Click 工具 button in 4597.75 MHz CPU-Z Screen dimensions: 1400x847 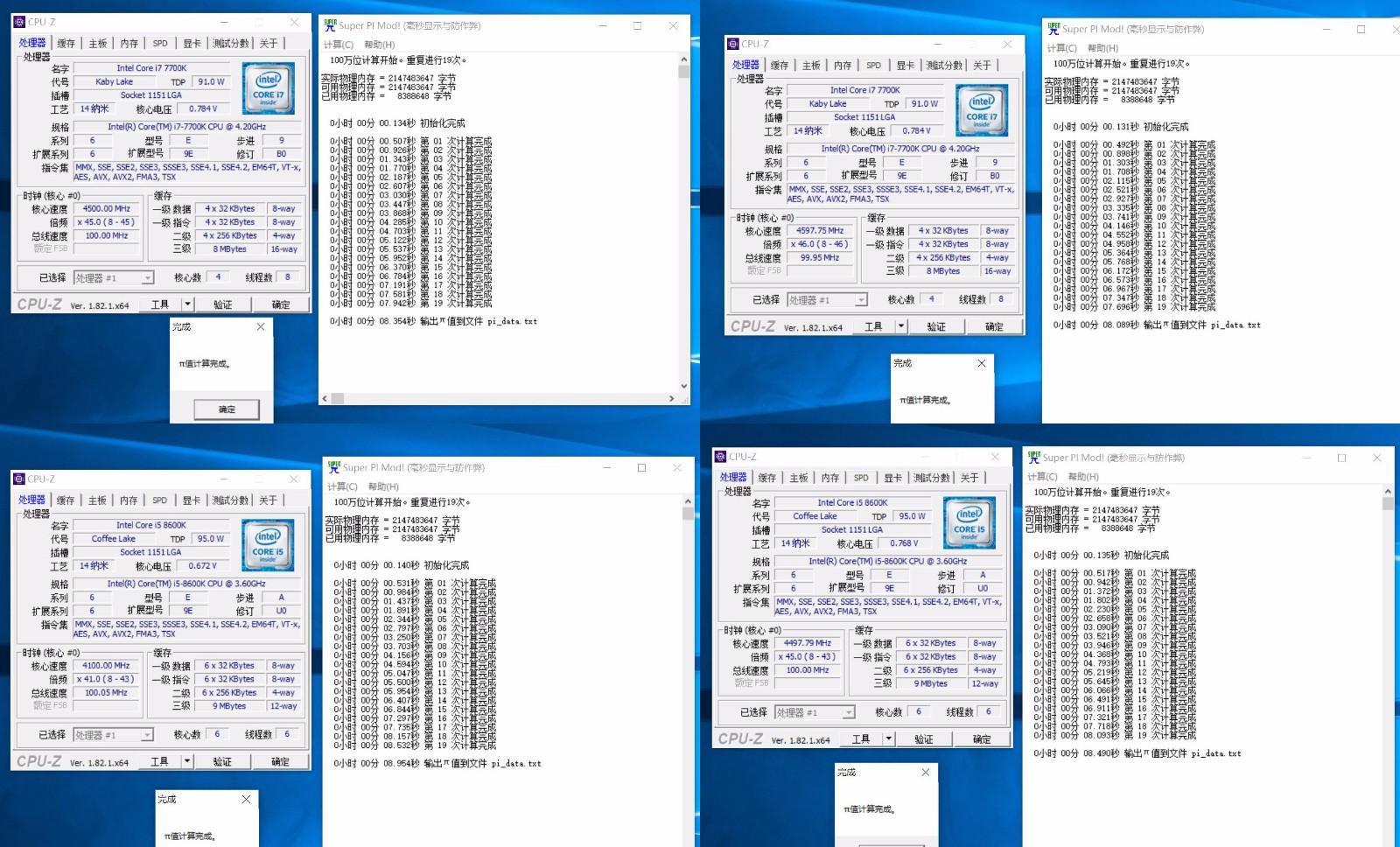tap(873, 326)
